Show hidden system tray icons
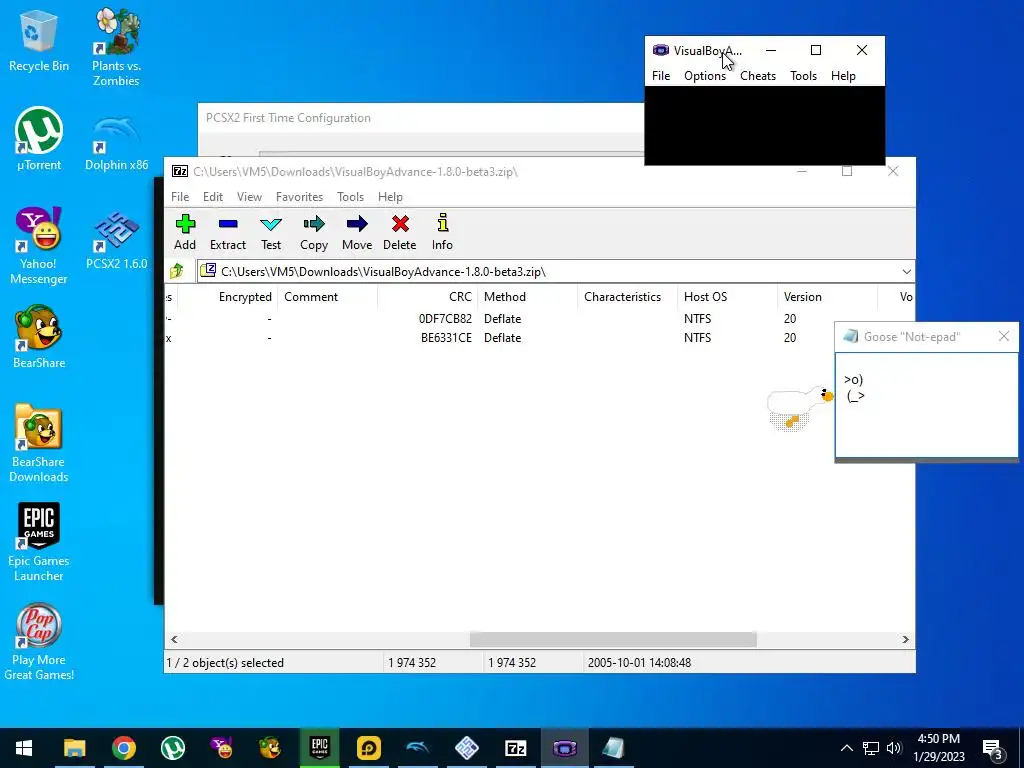Image resolution: width=1024 pixels, height=768 pixels. coord(846,748)
